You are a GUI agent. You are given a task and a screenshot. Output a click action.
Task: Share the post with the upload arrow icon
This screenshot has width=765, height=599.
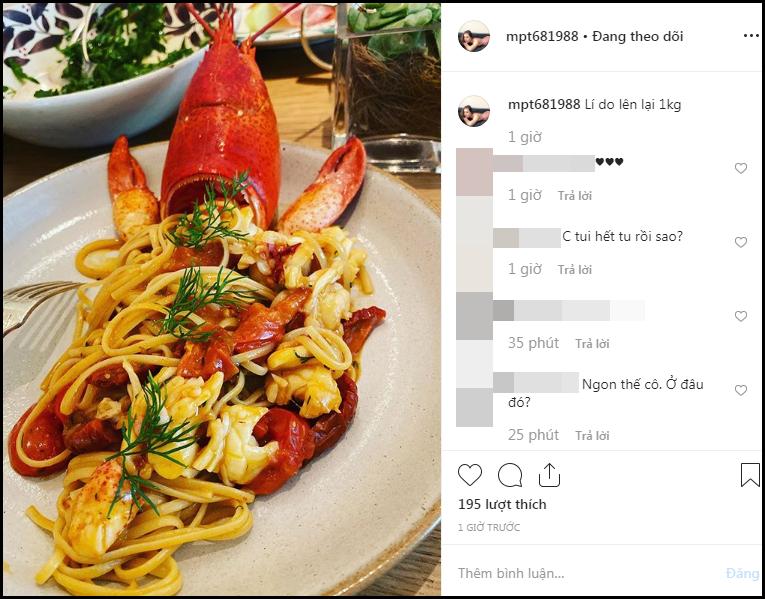tap(549, 475)
